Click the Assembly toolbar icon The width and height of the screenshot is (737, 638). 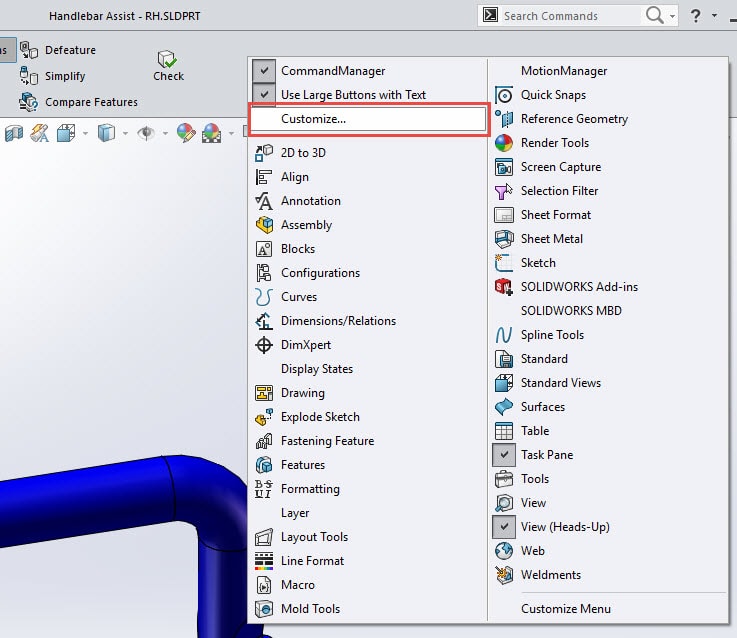coord(264,225)
